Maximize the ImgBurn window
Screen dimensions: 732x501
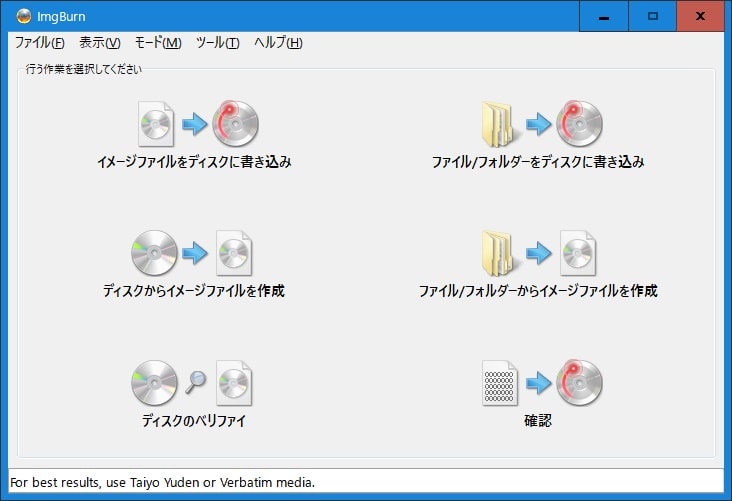tap(653, 16)
